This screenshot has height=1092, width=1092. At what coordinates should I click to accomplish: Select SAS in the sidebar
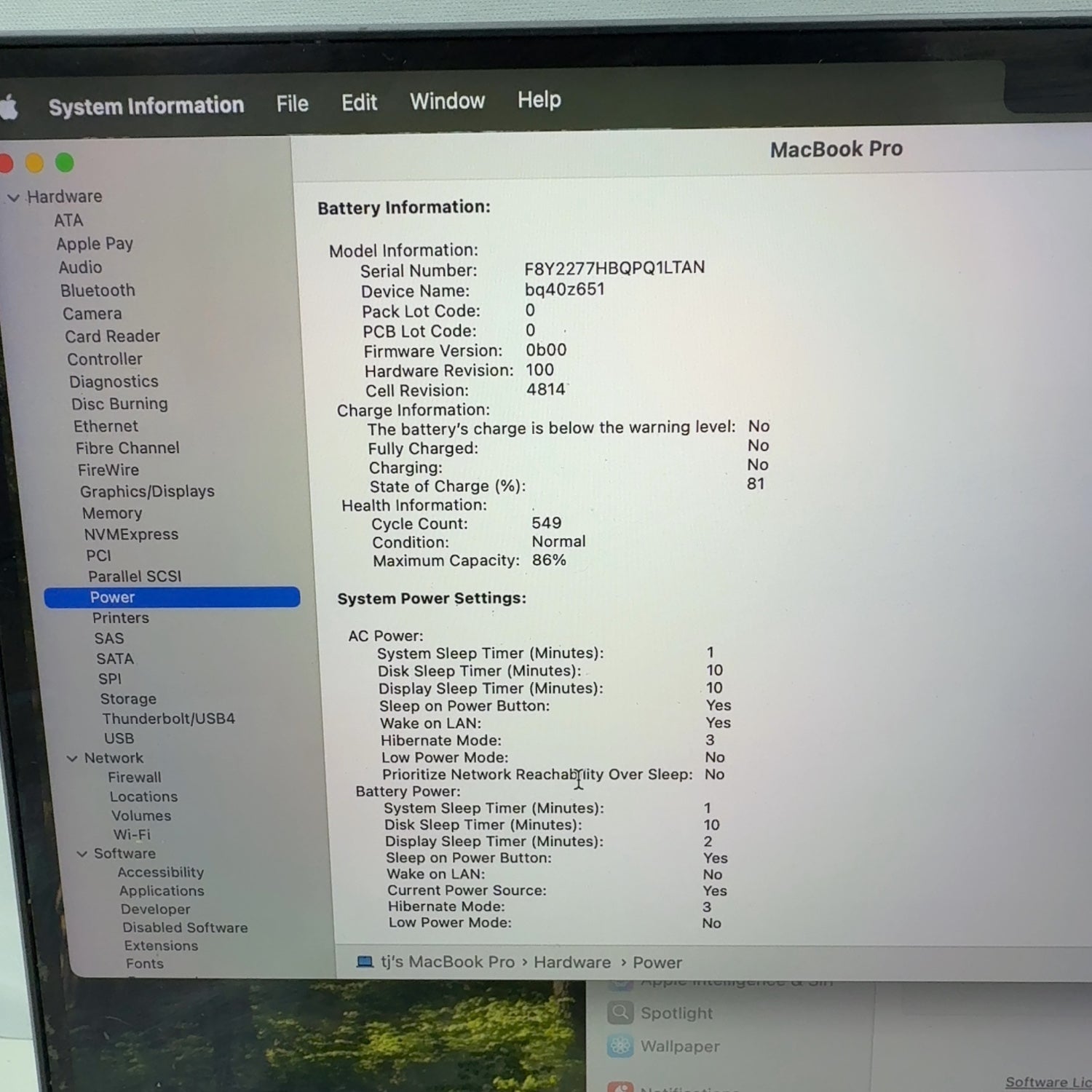click(109, 638)
